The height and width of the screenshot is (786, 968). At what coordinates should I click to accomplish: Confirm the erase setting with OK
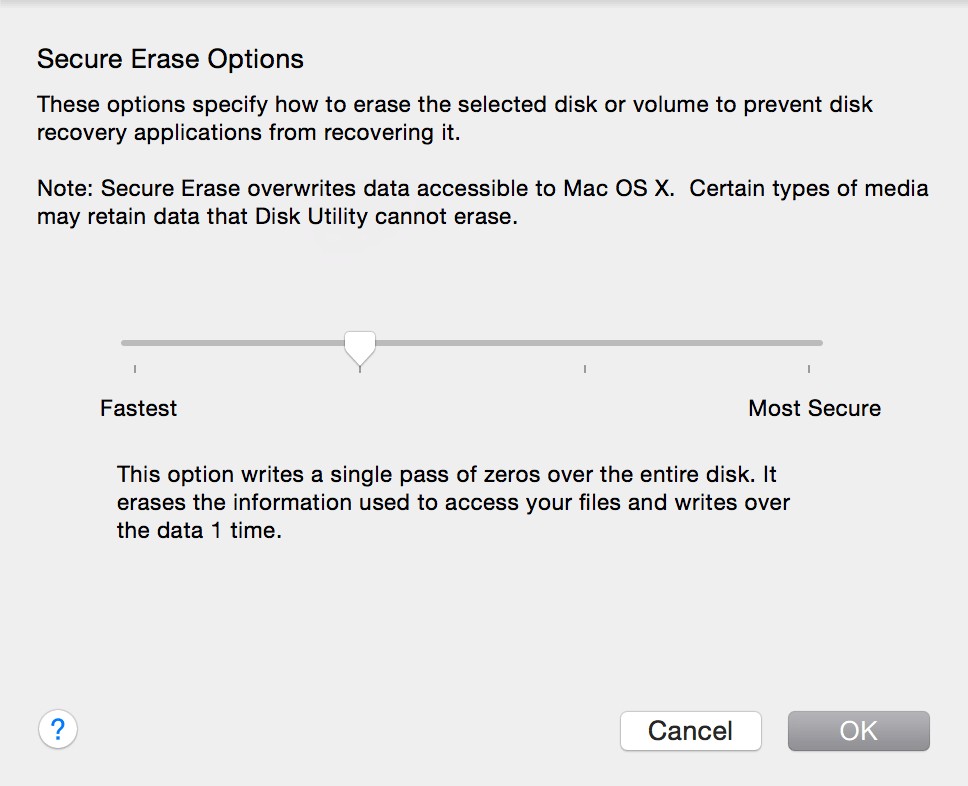point(858,730)
